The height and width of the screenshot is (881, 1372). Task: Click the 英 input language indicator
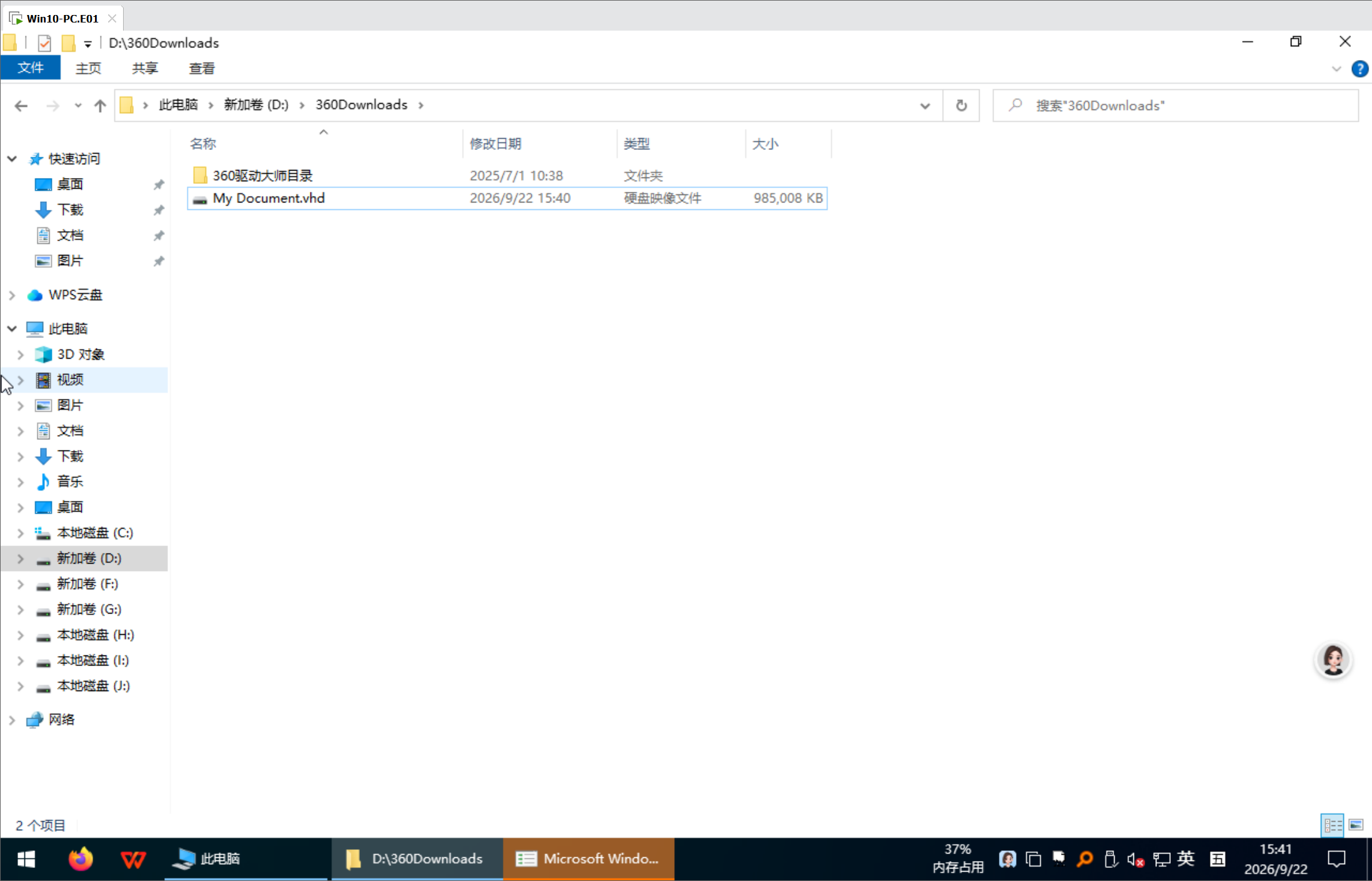tap(1186, 859)
